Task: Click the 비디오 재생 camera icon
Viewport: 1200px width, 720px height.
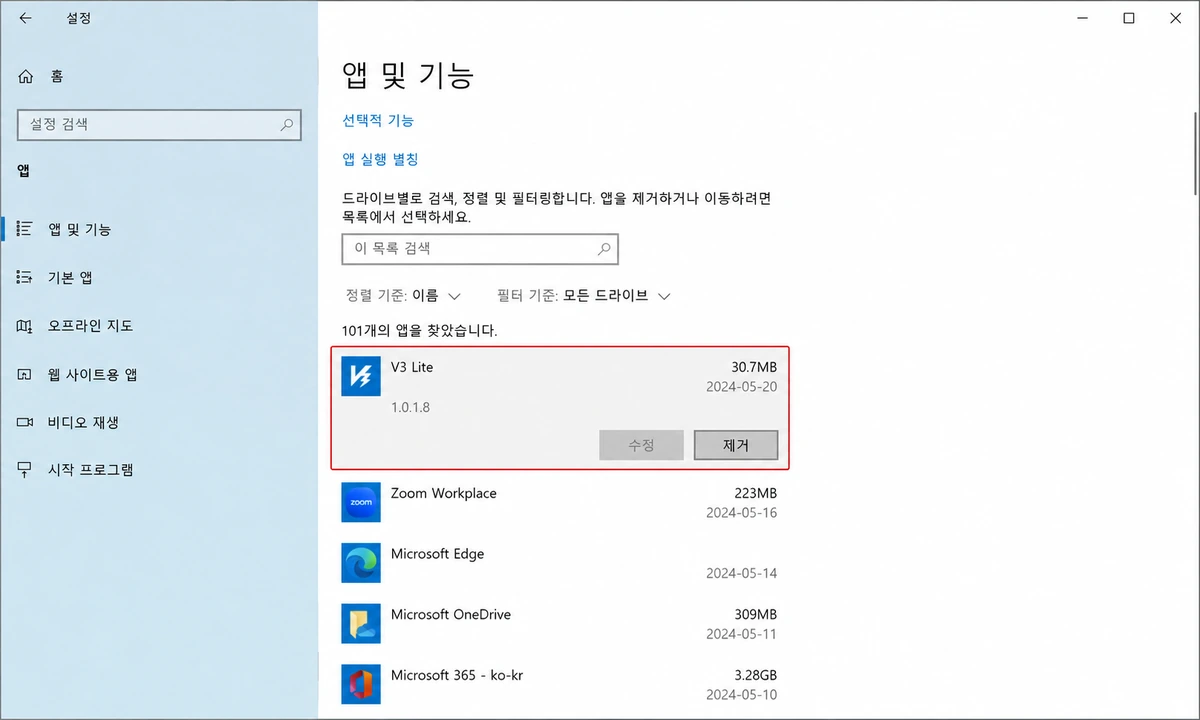Action: (25, 422)
